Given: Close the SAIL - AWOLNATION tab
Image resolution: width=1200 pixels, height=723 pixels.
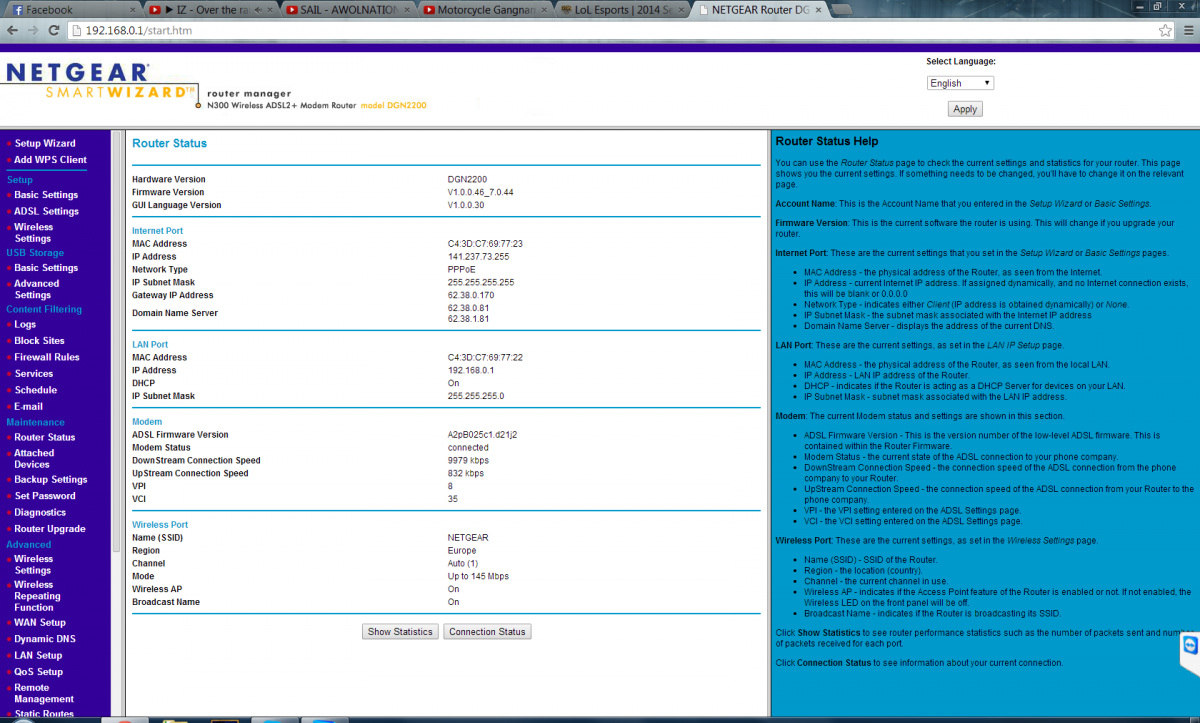Looking at the screenshot, I should coord(408,9).
